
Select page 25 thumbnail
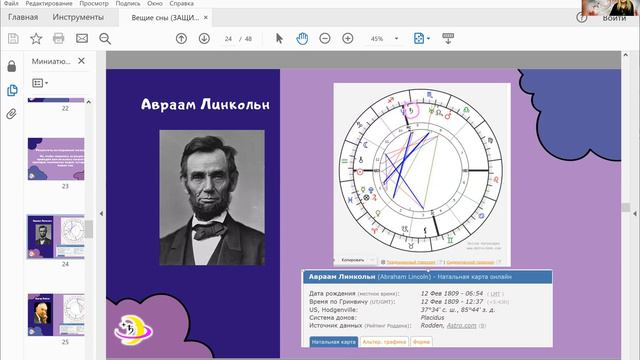pos(56,315)
